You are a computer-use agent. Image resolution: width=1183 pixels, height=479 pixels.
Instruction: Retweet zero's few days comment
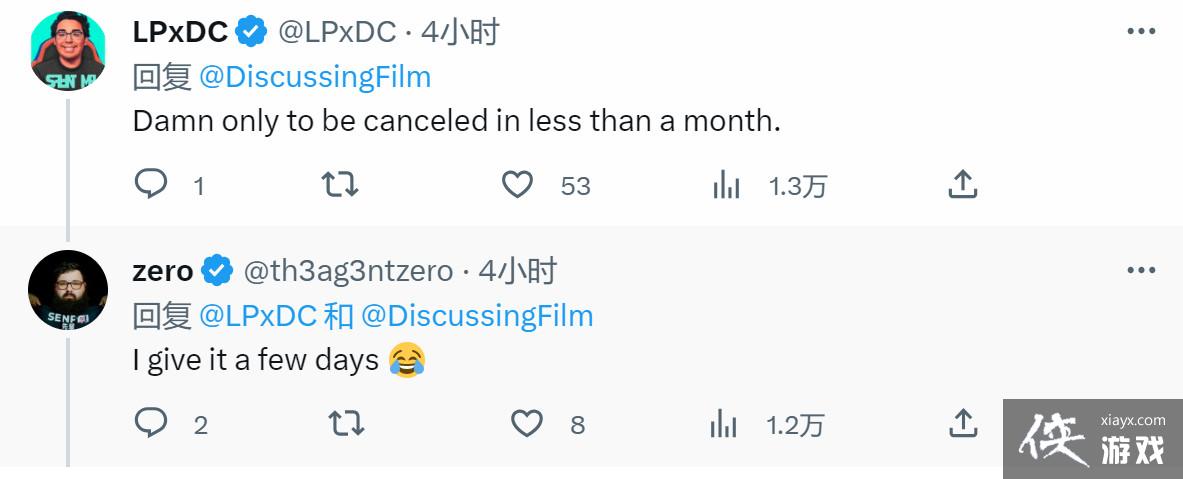pyautogui.click(x=346, y=423)
